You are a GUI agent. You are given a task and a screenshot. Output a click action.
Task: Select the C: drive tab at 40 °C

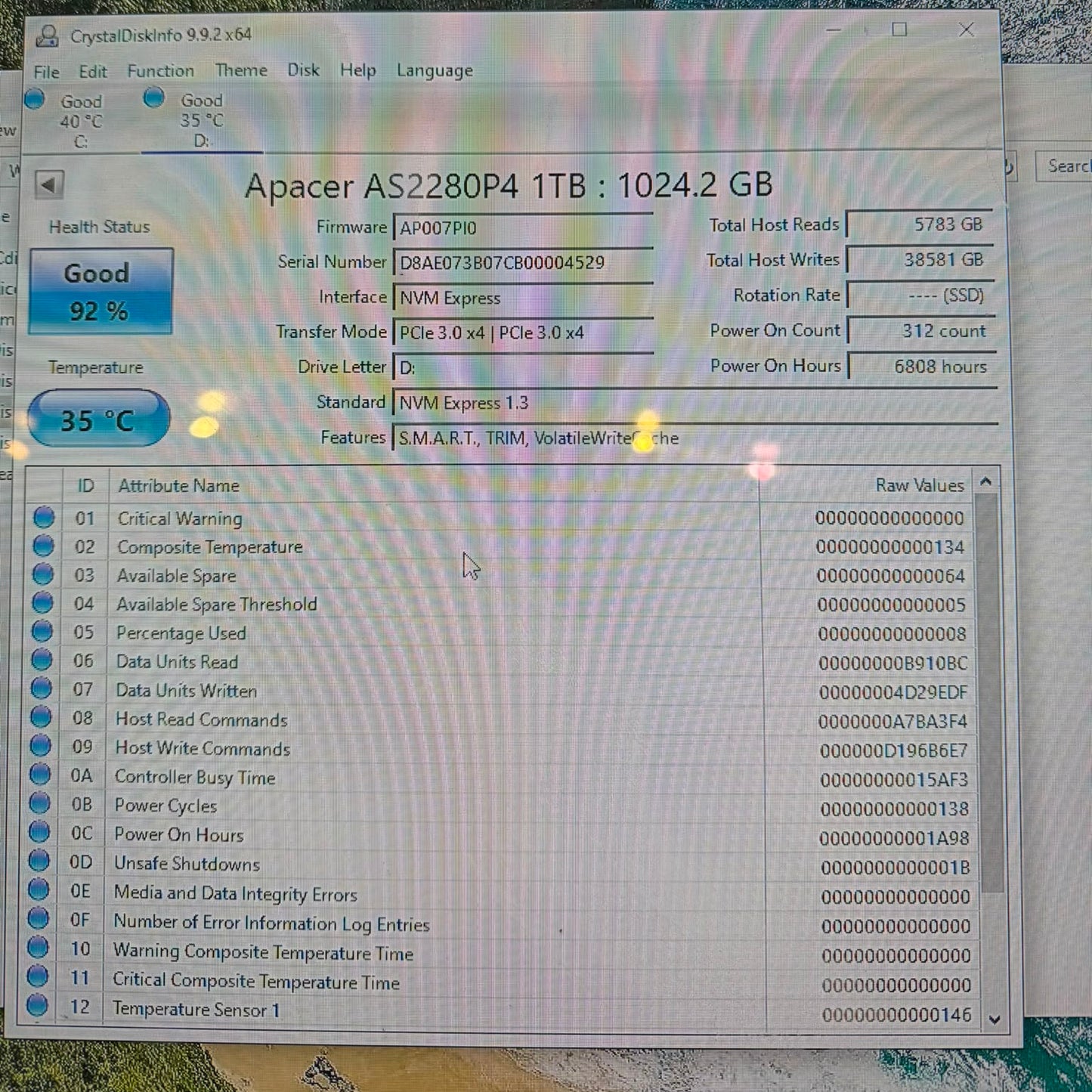80,121
